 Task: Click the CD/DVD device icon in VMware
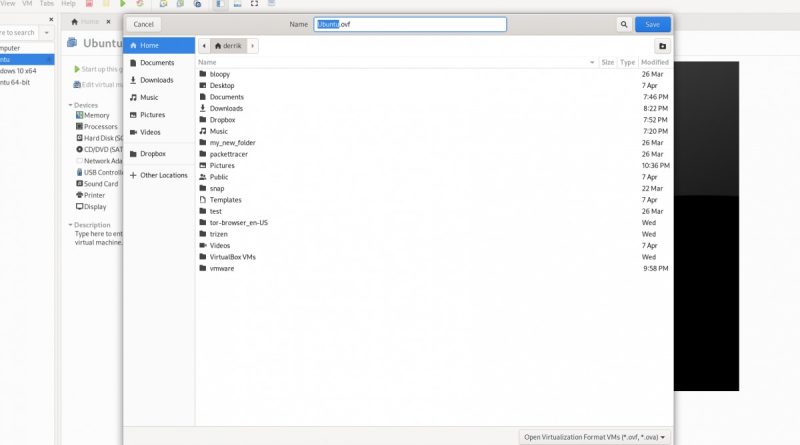tap(79, 150)
